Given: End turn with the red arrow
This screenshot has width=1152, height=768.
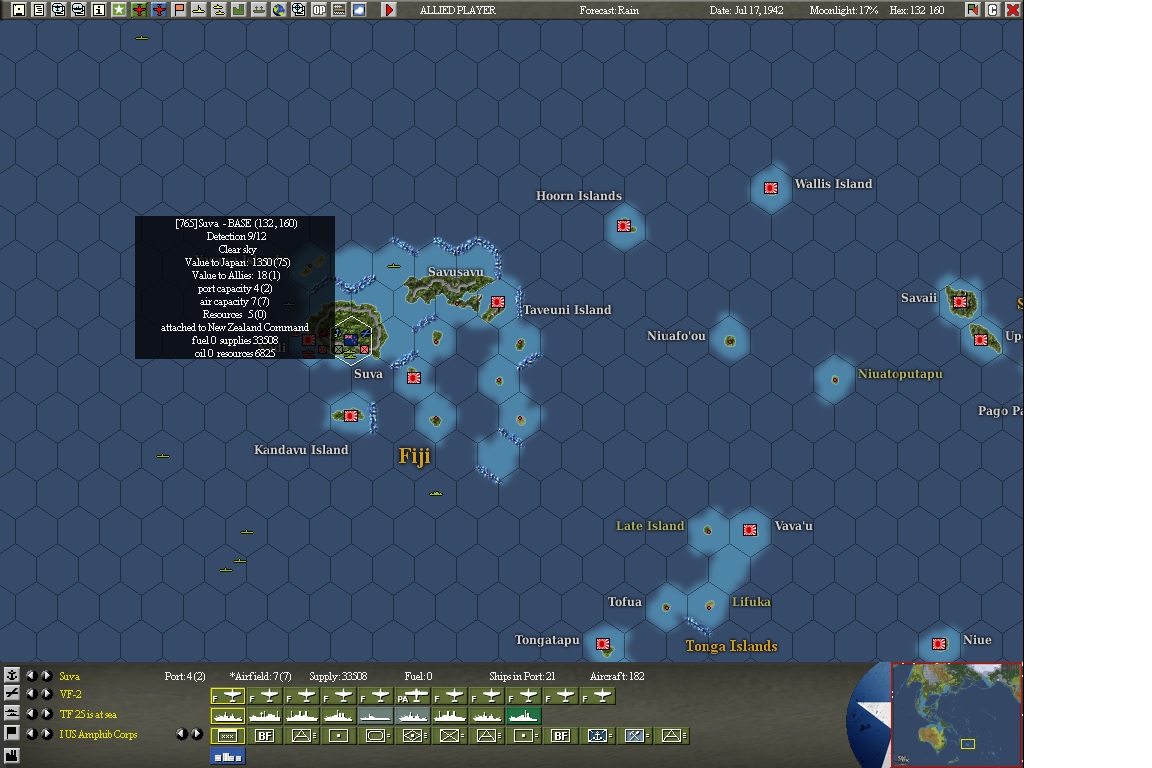Looking at the screenshot, I should tap(389, 10).
